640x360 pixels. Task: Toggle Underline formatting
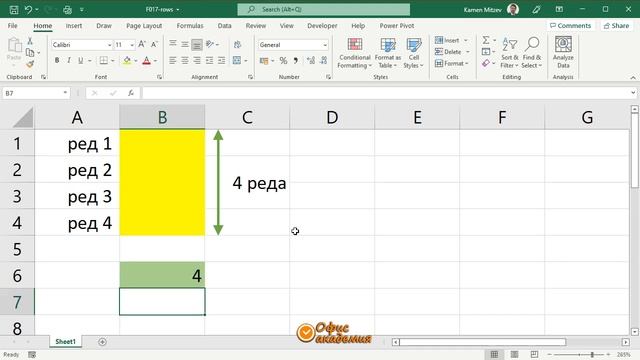(x=80, y=60)
